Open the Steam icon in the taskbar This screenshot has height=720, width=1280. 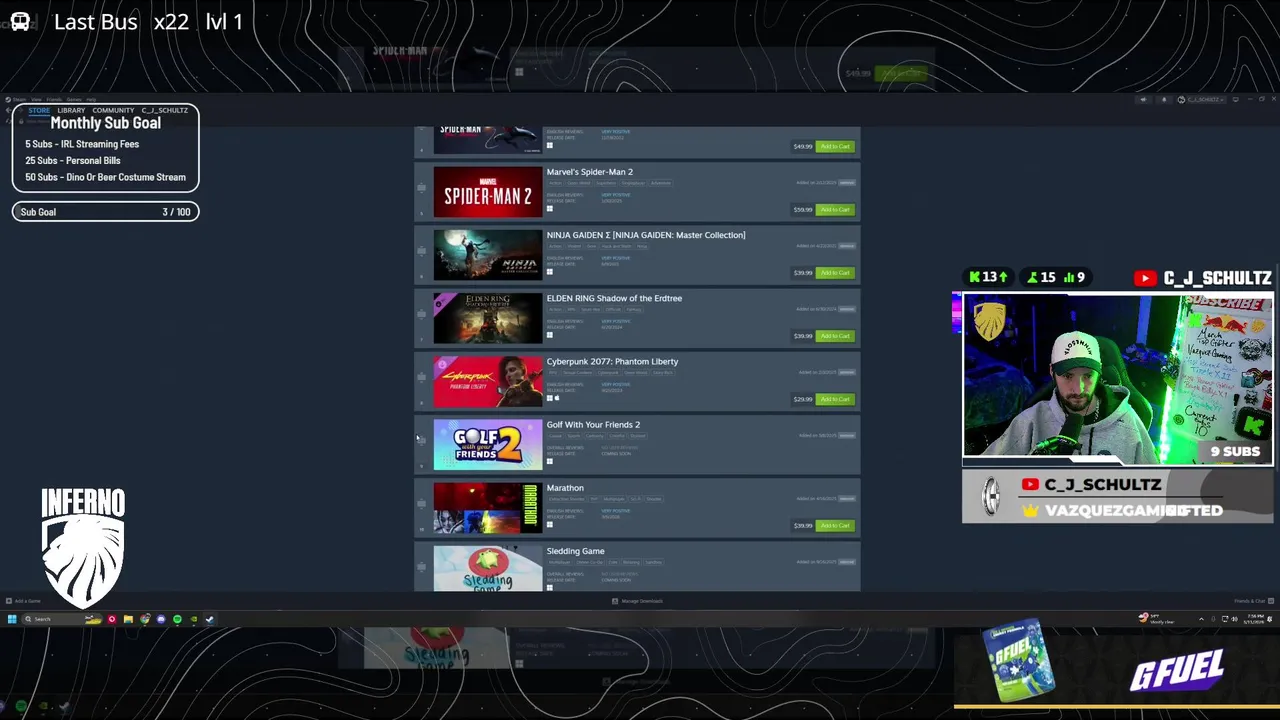click(209, 619)
